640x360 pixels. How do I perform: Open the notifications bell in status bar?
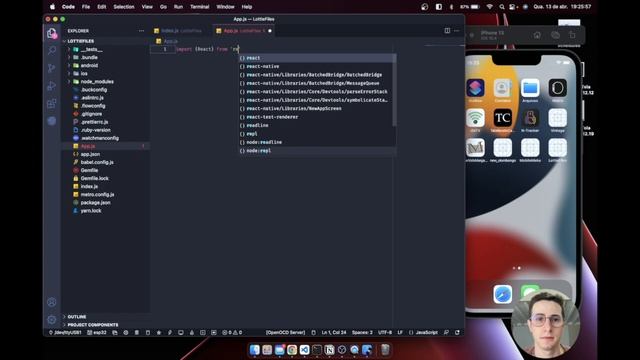pyautogui.click(x=458, y=333)
